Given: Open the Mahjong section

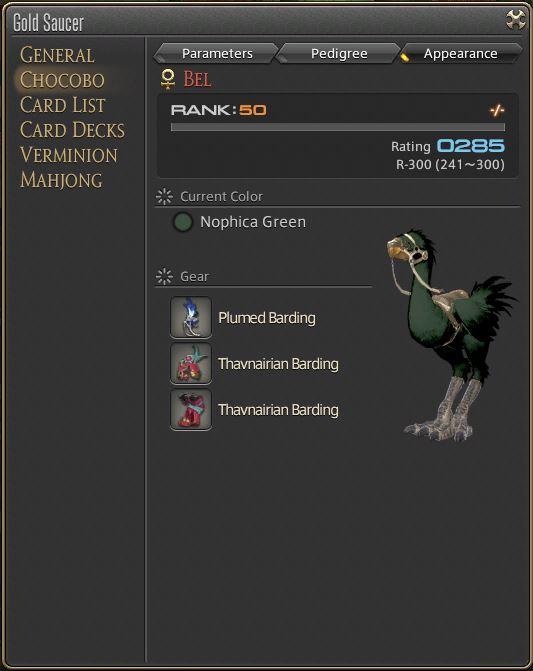Looking at the screenshot, I should pyautogui.click(x=61, y=180).
